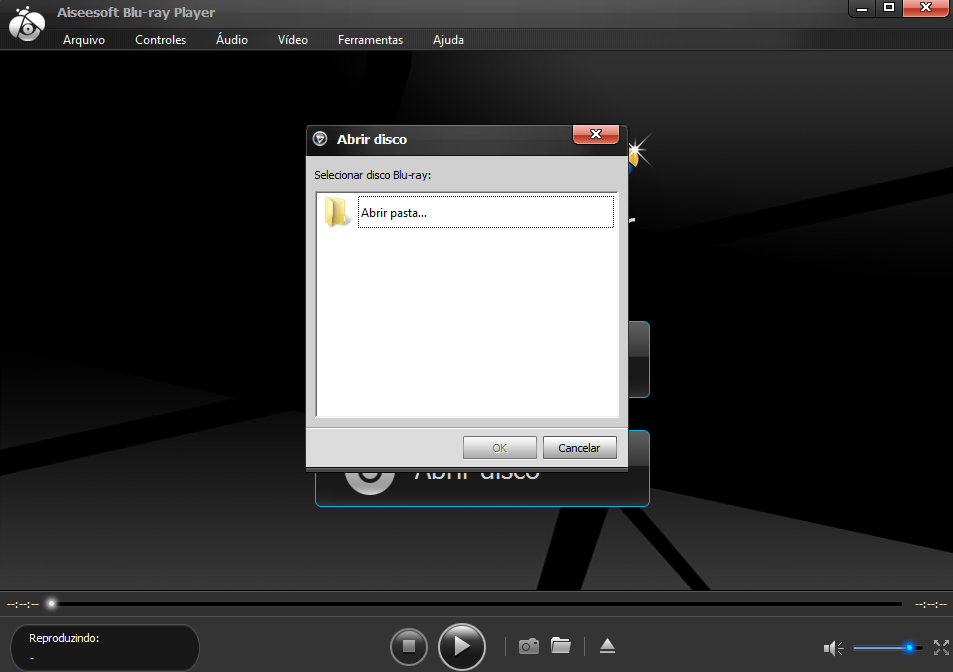The image size is (953, 672).
Task: Click the Aiseesoft logo in title bar
Action: 26,24
